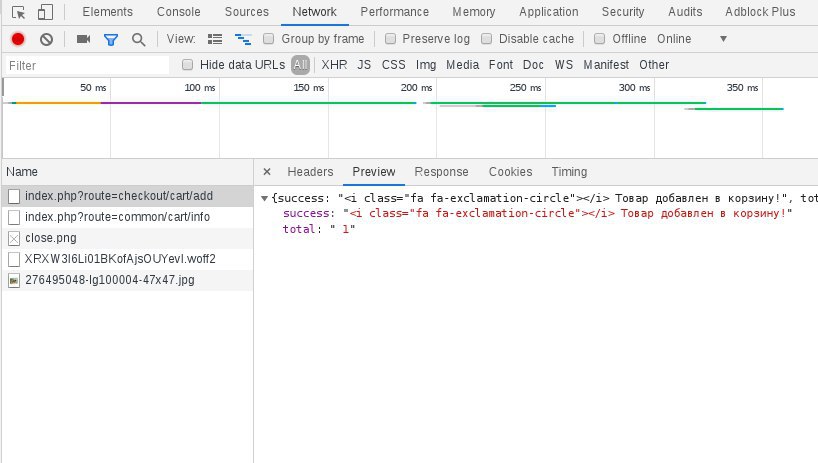
Task: Enable Hide data URLs checkbox
Action: tap(187, 65)
